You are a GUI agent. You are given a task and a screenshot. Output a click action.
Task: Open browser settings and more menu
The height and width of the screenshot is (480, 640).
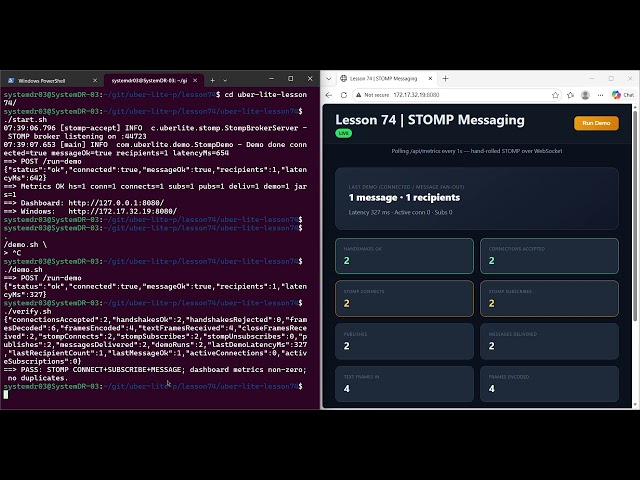600,95
